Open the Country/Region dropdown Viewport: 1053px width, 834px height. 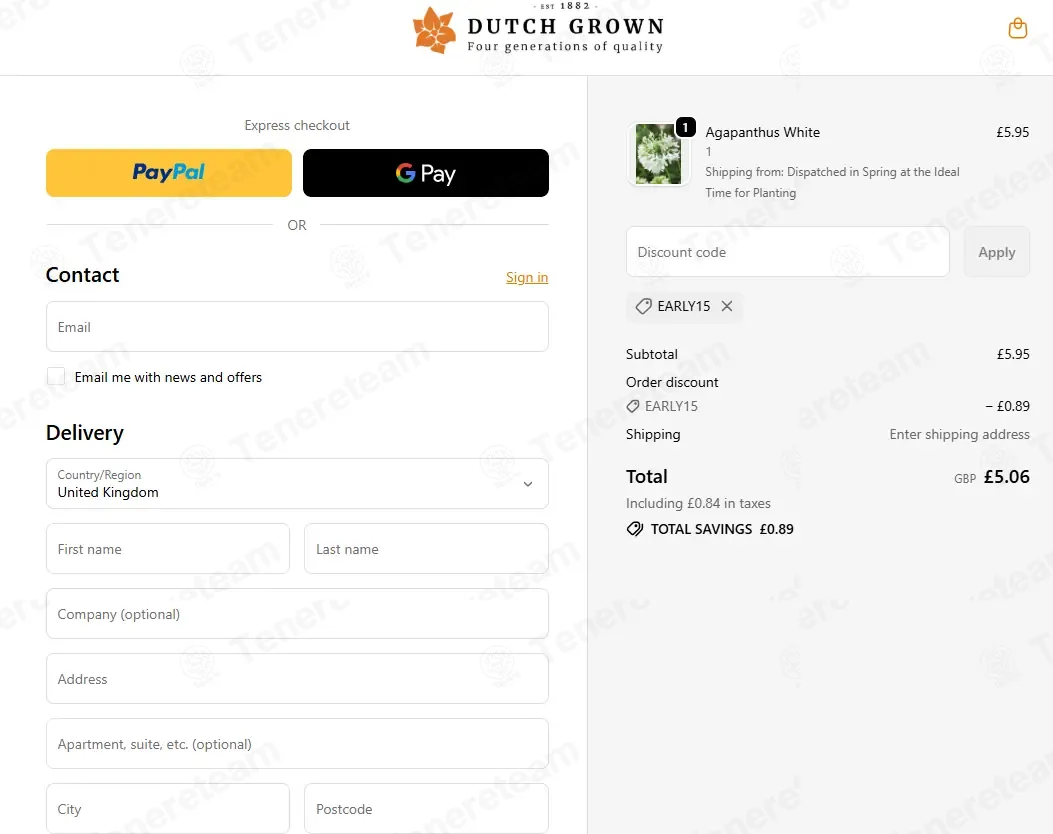point(297,483)
